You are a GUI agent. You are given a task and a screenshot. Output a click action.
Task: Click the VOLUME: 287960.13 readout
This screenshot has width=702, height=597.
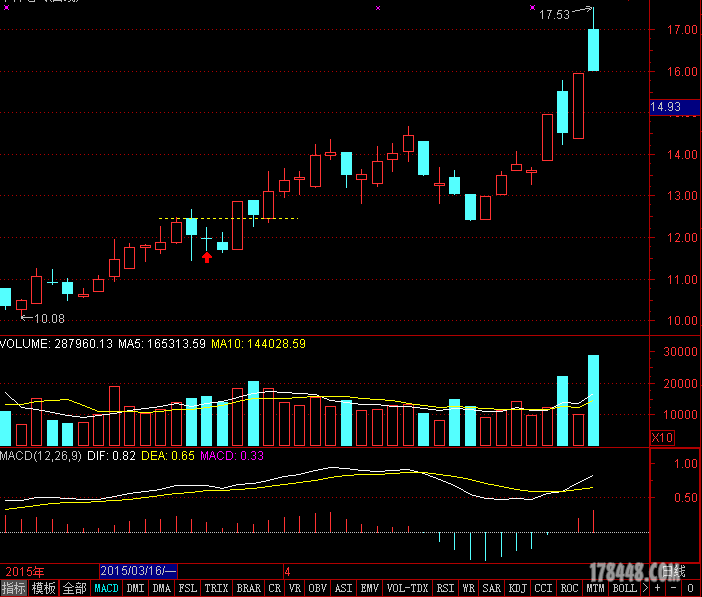point(56,344)
